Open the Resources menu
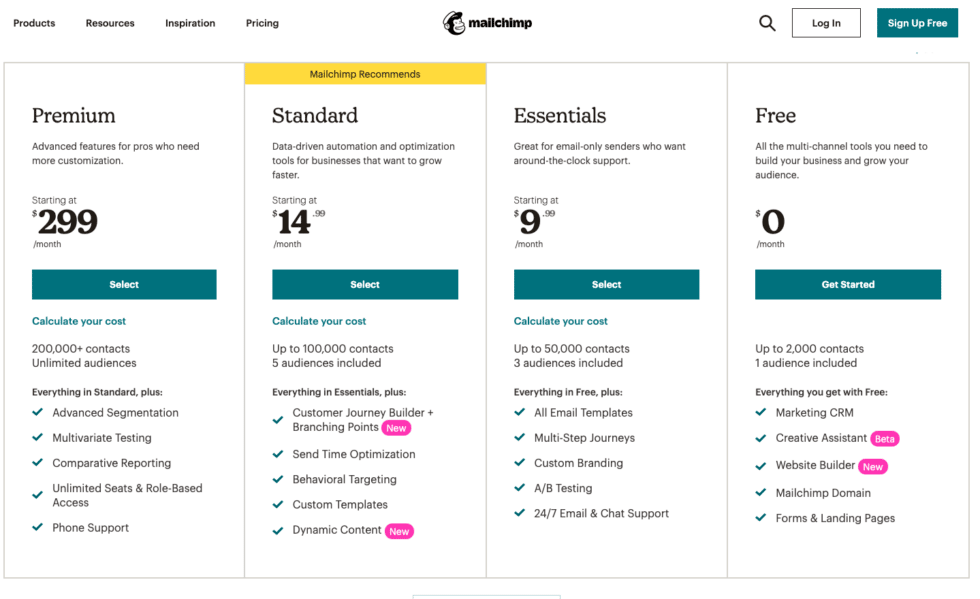980x599 pixels. (x=110, y=23)
